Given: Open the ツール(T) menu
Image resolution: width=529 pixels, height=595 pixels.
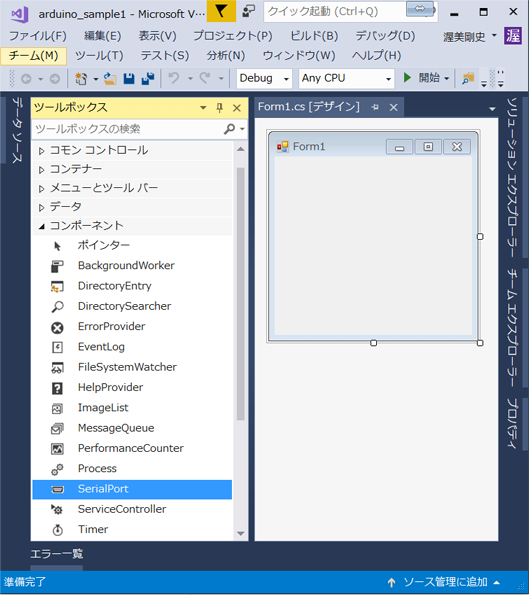Looking at the screenshot, I should [99, 56].
